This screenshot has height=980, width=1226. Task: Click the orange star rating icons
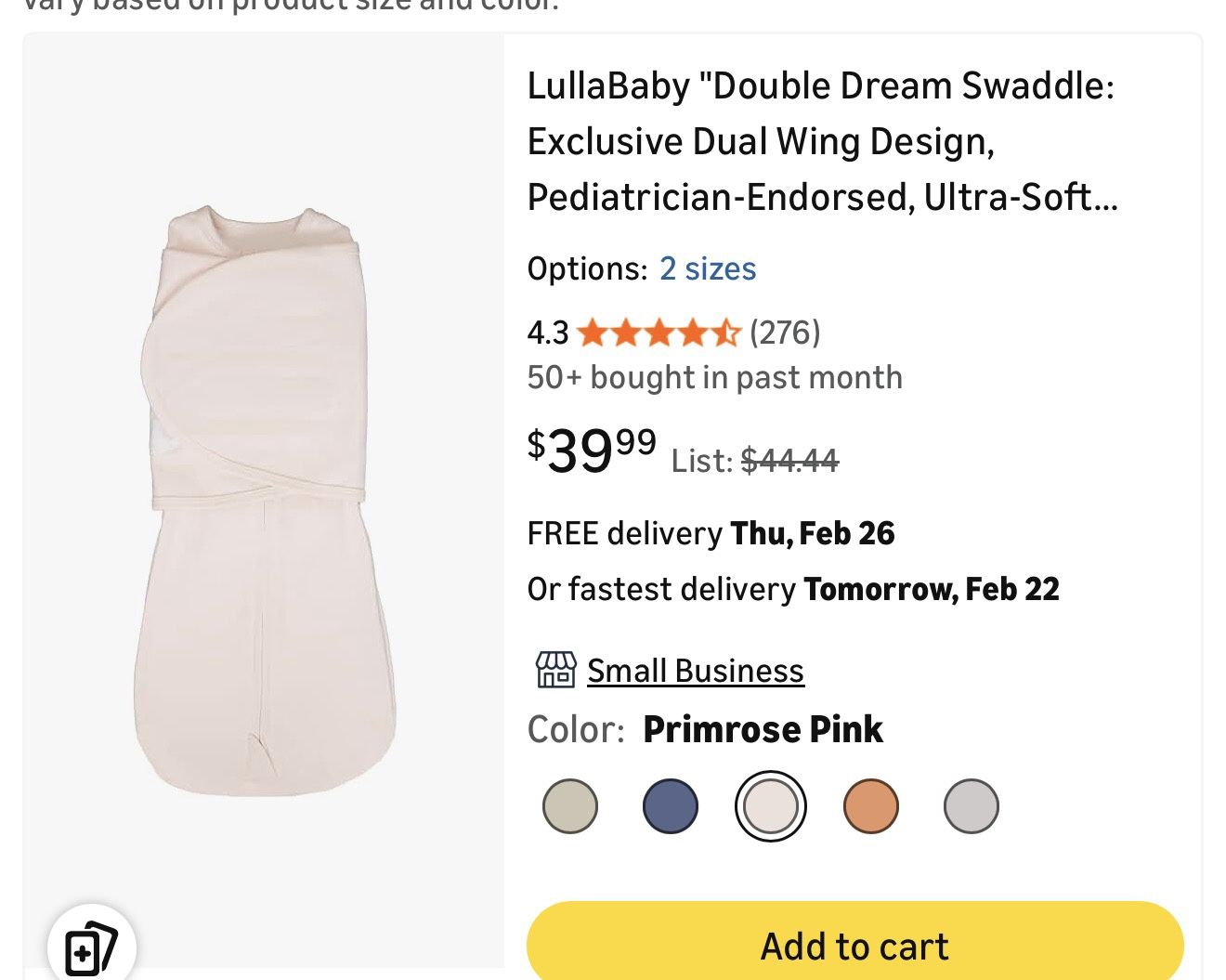coord(658,333)
